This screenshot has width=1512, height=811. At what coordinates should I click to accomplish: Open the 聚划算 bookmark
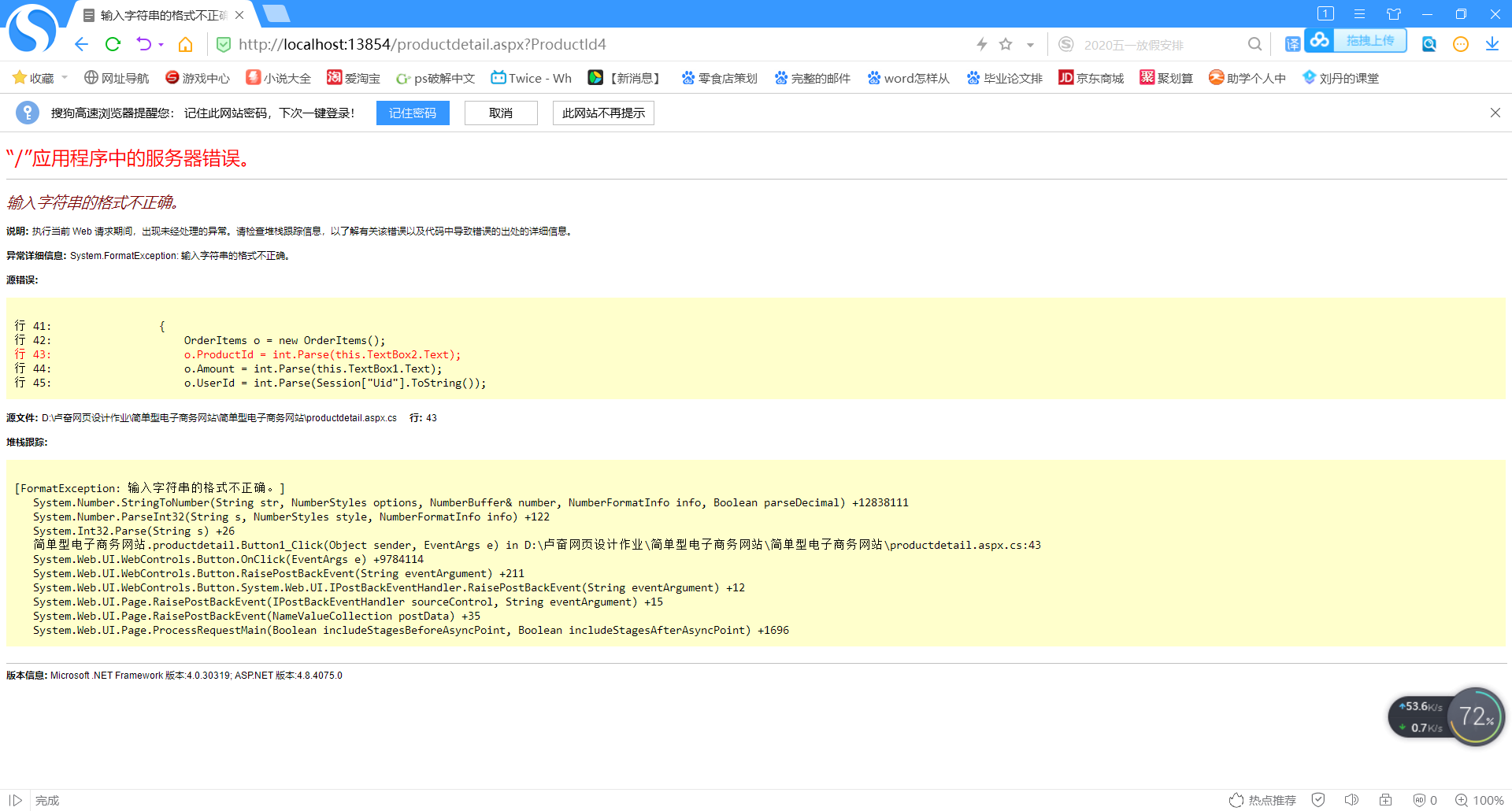1166,78
